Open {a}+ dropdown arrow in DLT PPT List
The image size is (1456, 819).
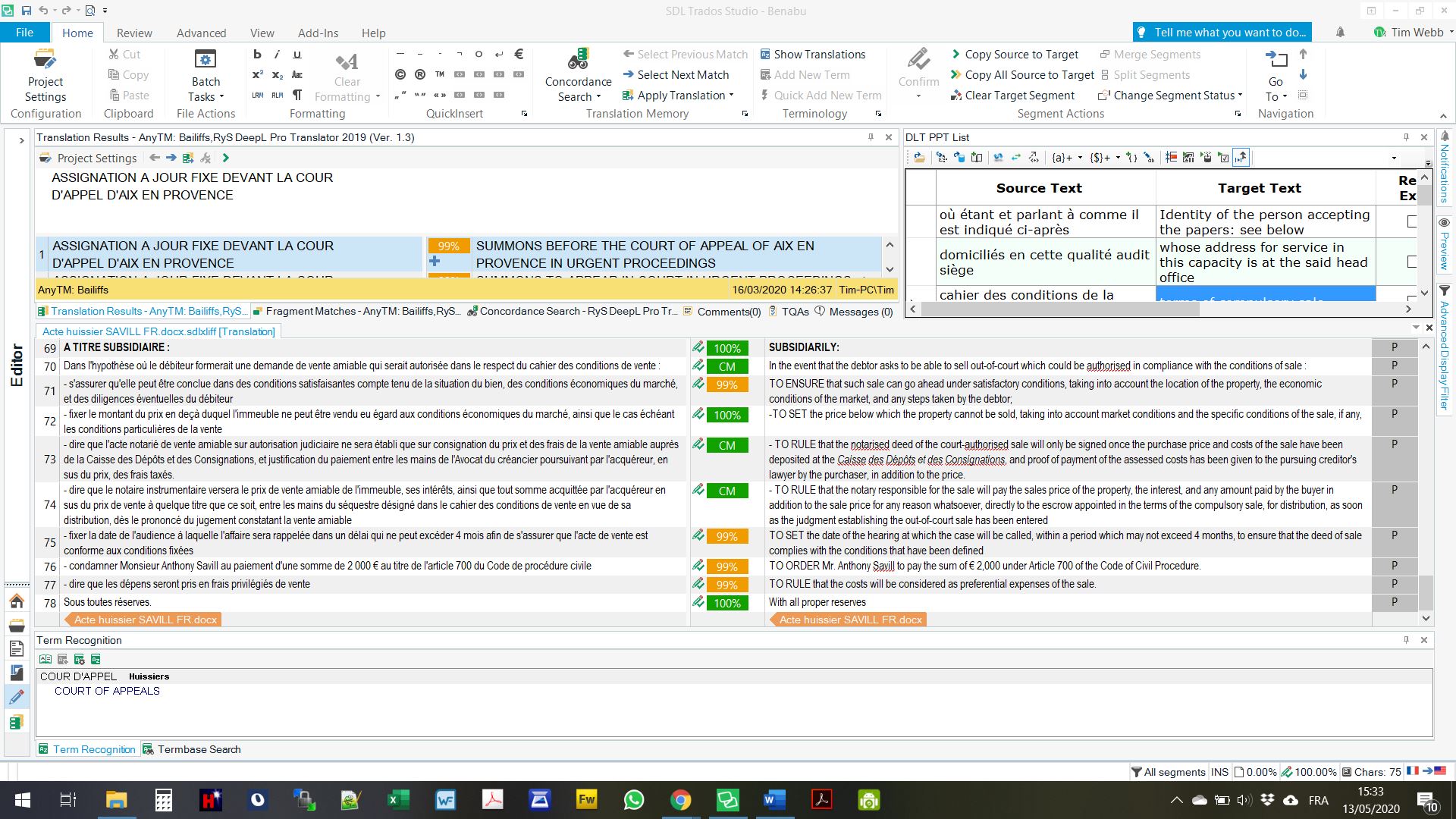click(x=1080, y=158)
